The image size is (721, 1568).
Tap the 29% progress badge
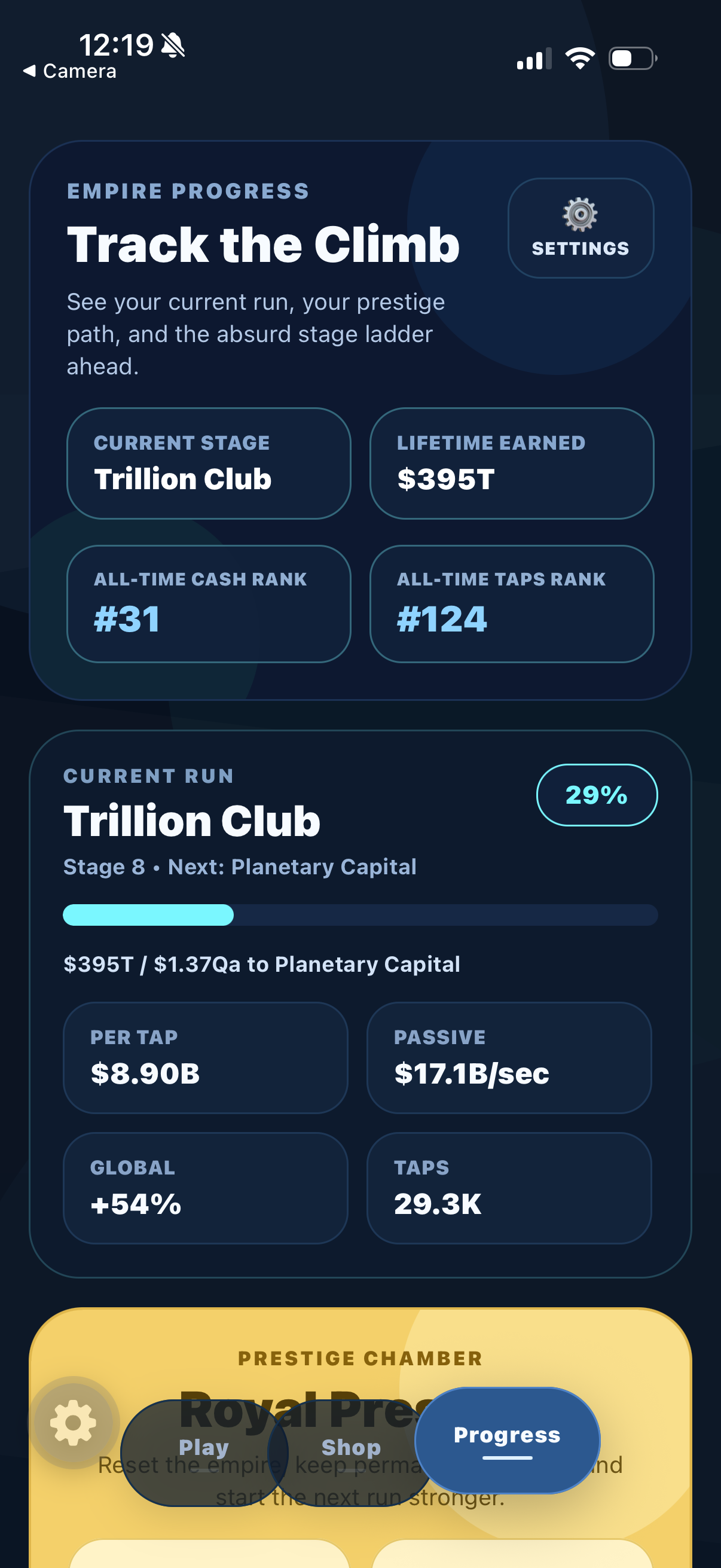[x=596, y=794]
